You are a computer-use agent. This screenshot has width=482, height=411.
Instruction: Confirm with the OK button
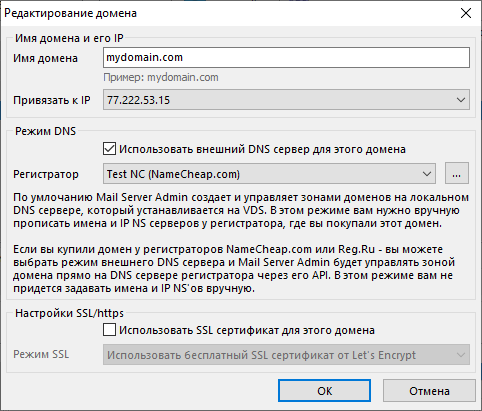click(324, 391)
